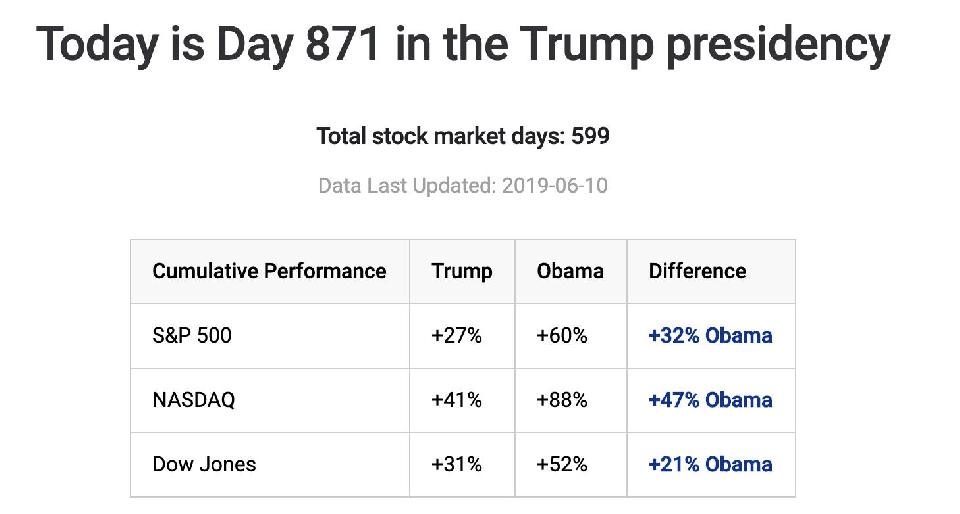960x514 pixels.
Task: Click Obama's +88% NASDAQ value
Action: 562,400
